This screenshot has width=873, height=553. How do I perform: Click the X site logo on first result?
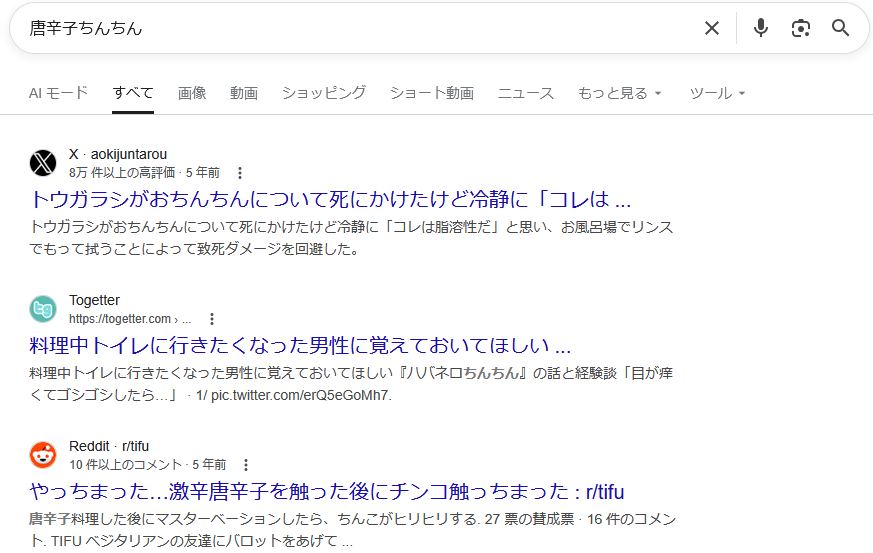(x=43, y=163)
